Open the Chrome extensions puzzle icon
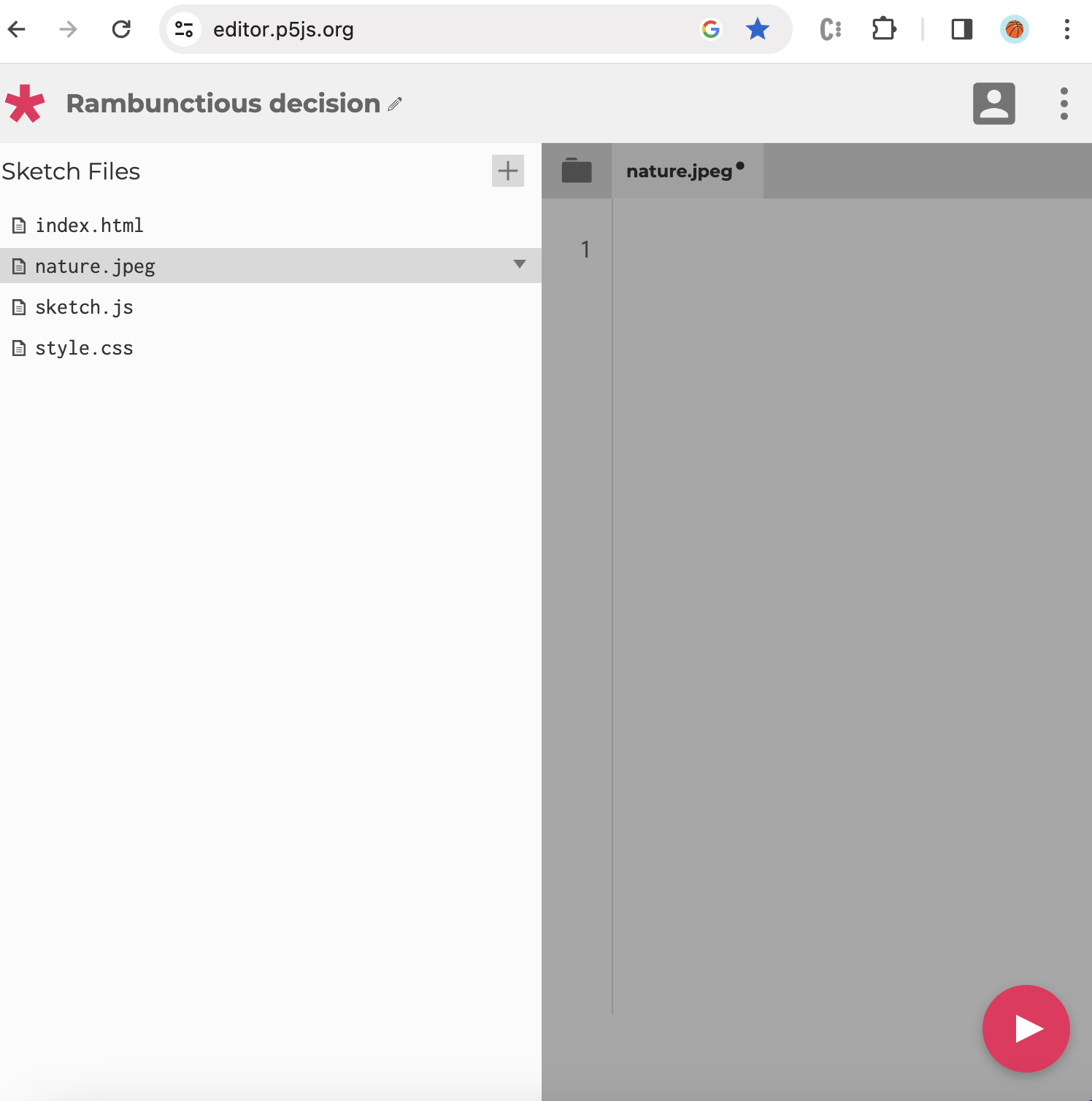 coord(883,29)
